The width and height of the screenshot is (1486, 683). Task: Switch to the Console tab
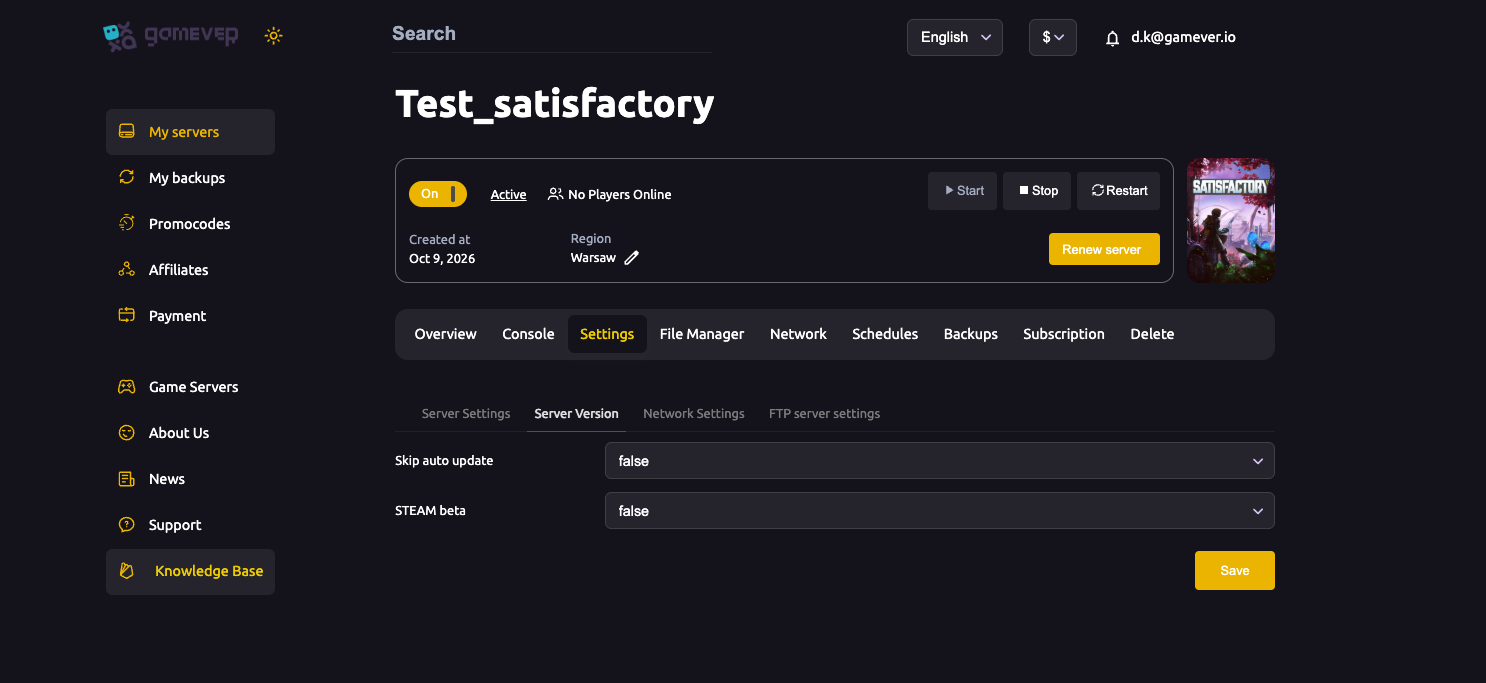coord(528,334)
